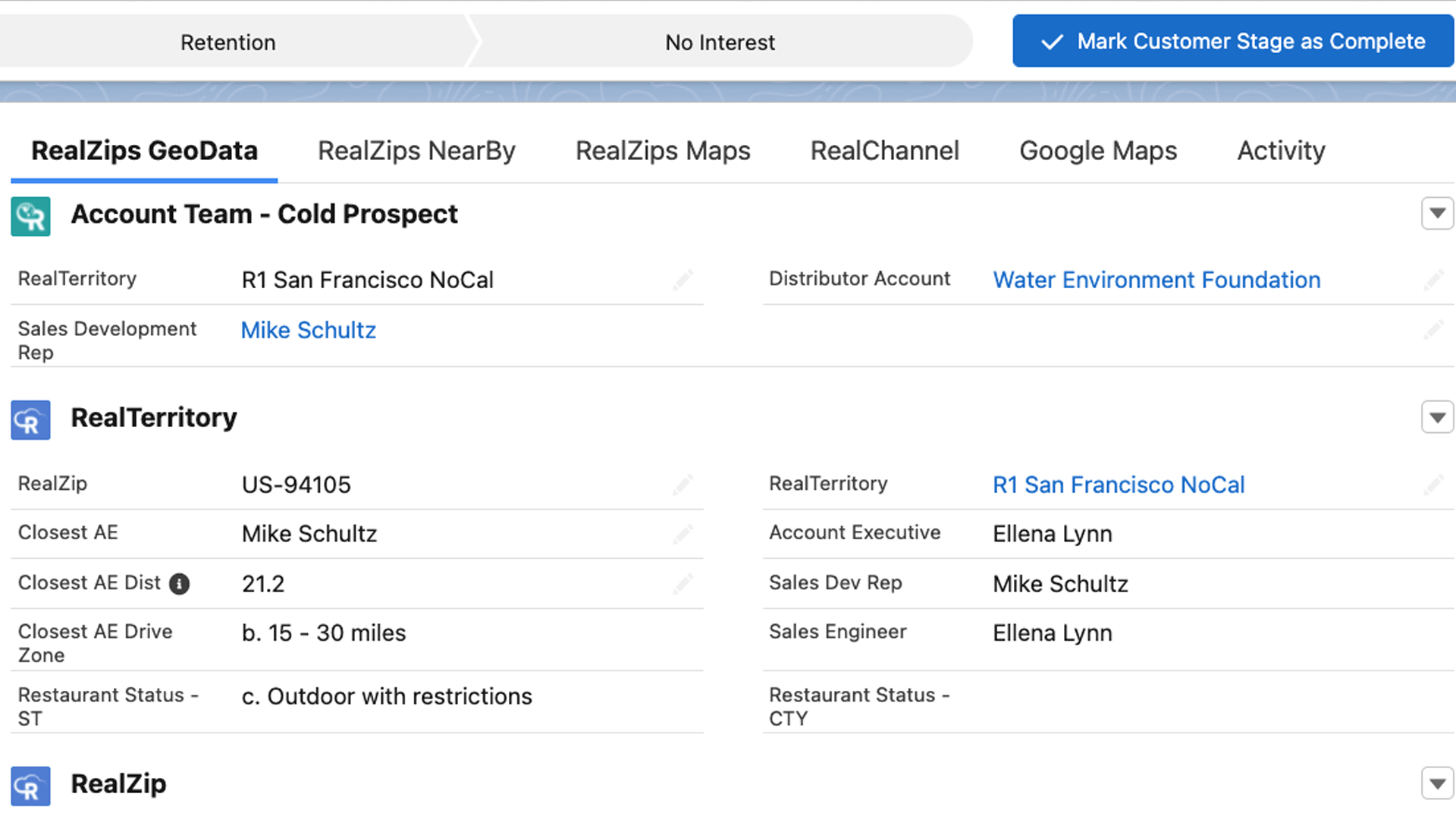Edit Closest AE pencil icon
This screenshot has width=1456, height=819.
[682, 534]
